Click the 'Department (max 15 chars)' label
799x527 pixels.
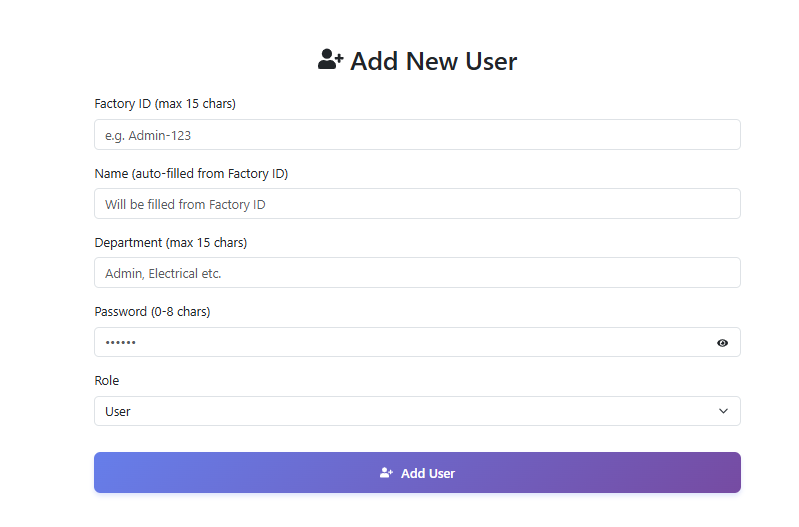[x=171, y=243]
